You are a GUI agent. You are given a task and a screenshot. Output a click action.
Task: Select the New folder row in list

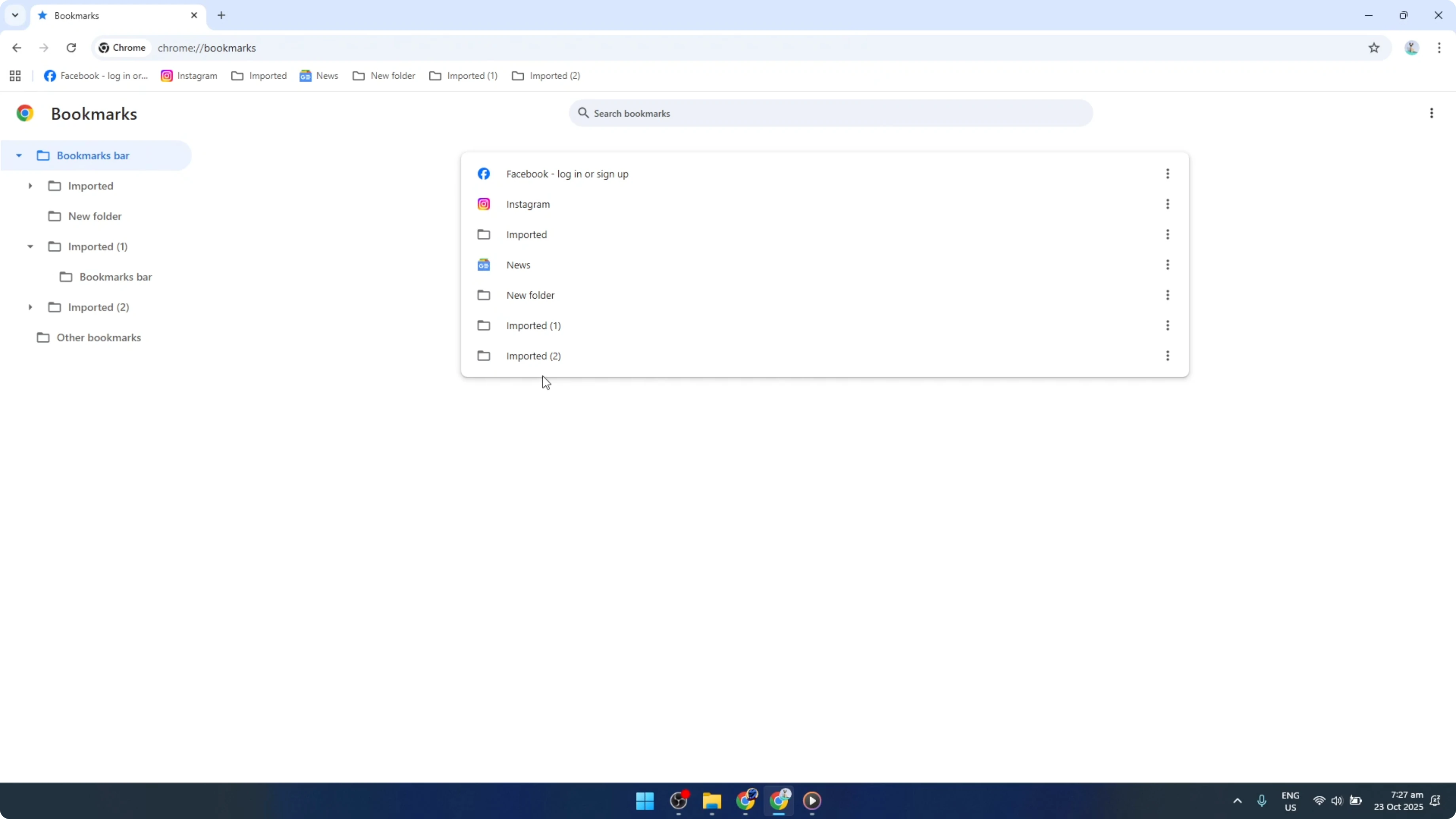(x=825, y=295)
